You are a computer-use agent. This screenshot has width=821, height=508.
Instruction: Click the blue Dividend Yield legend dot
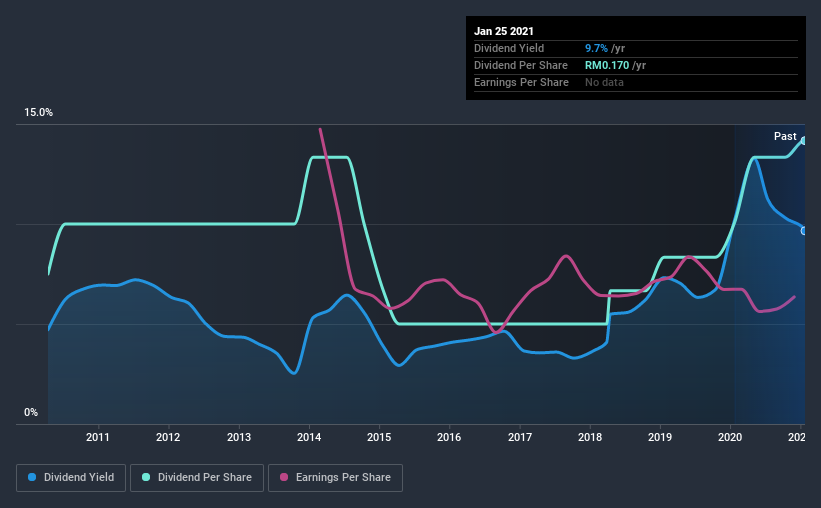point(32,477)
